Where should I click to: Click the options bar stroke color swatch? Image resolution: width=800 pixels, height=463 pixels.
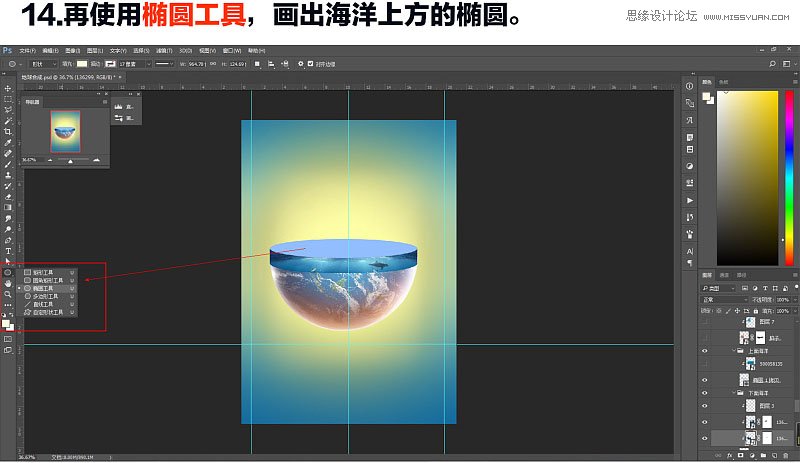point(110,64)
